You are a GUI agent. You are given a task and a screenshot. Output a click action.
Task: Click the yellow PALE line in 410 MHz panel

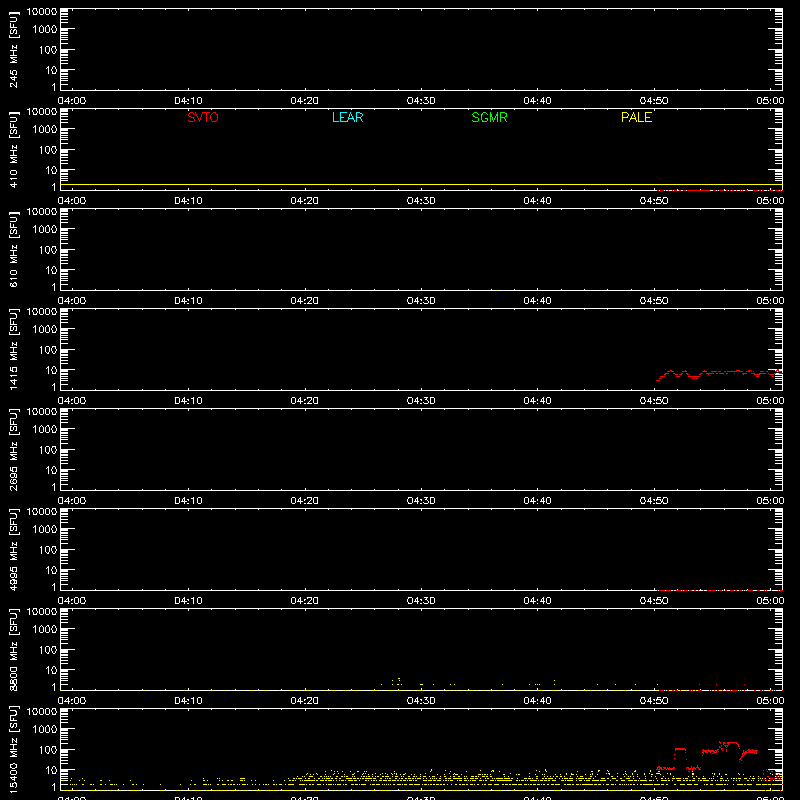point(421,184)
